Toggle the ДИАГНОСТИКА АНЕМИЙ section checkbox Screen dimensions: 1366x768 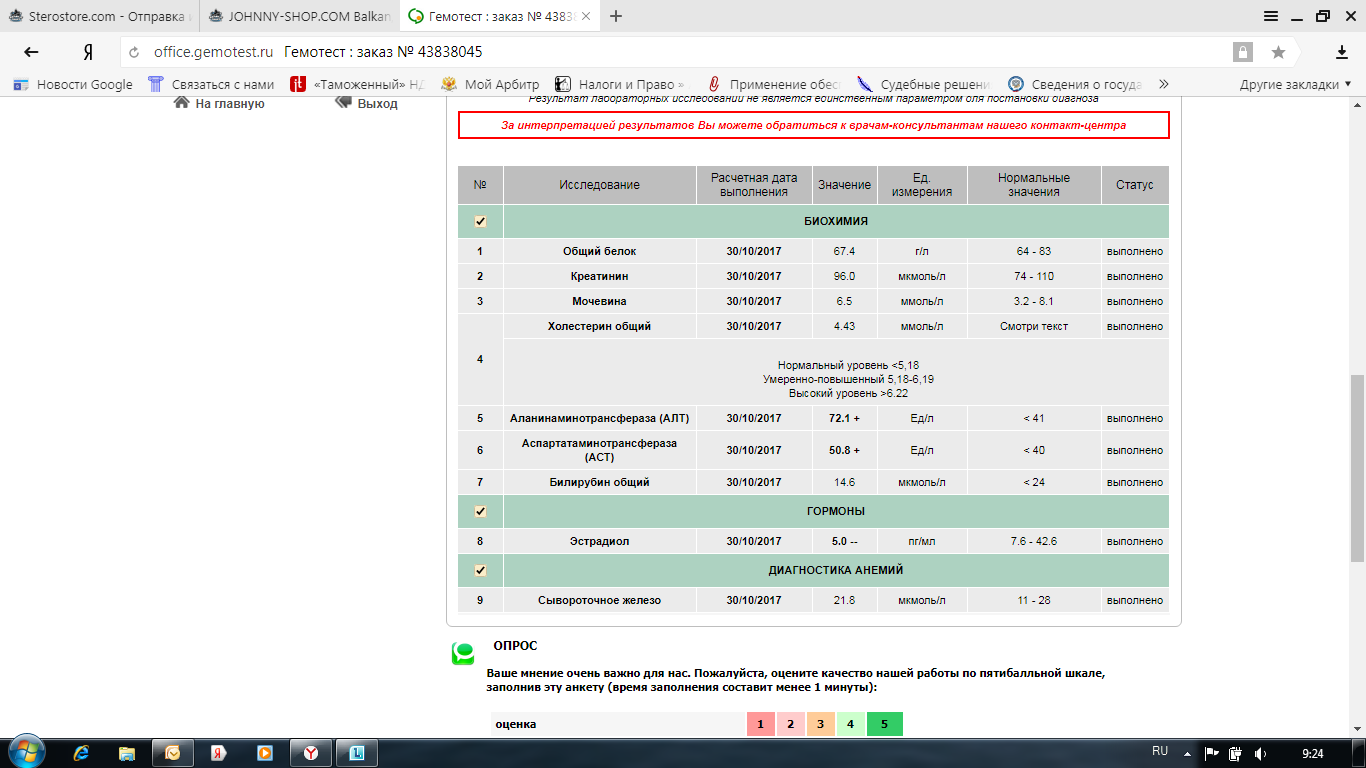[x=480, y=570]
